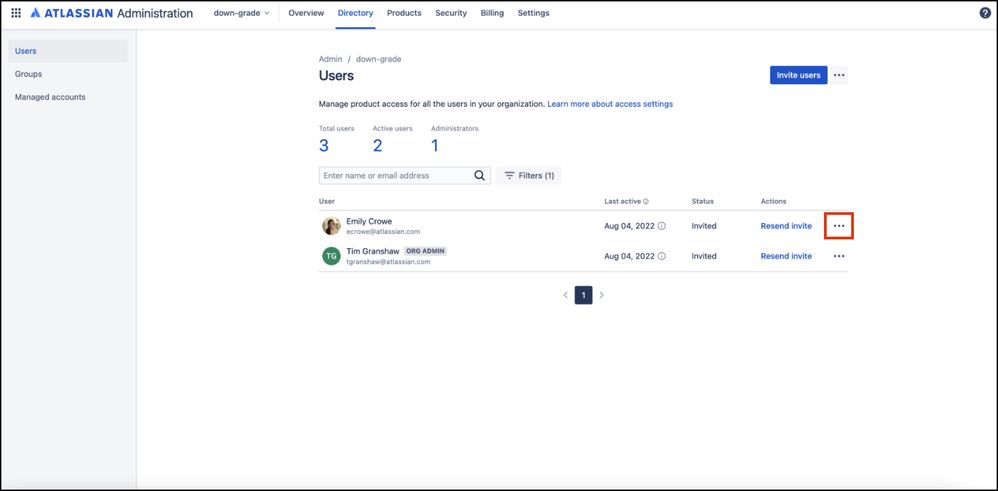
Task: Switch to the Overview tab
Action: 306,13
